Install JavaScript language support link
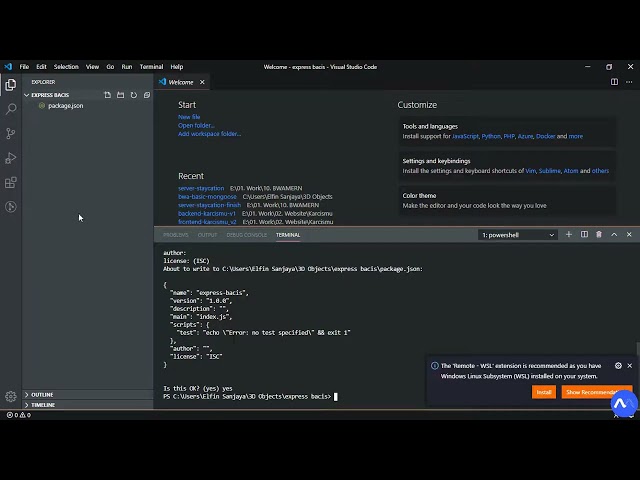The width and height of the screenshot is (640, 480). click(x=465, y=136)
